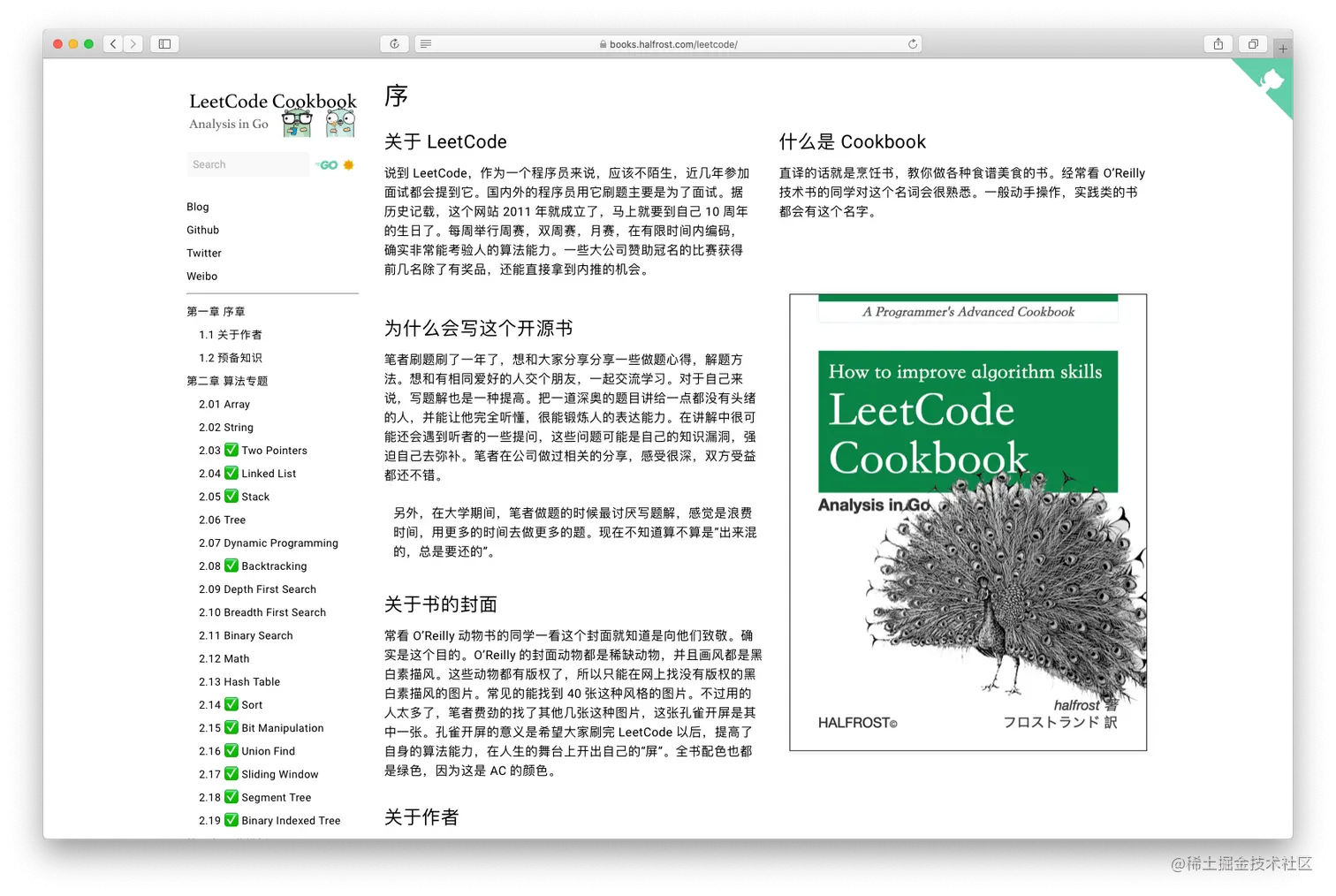Open section 1.2 预备知识
This screenshot has height=896, width=1336.
coord(231,358)
